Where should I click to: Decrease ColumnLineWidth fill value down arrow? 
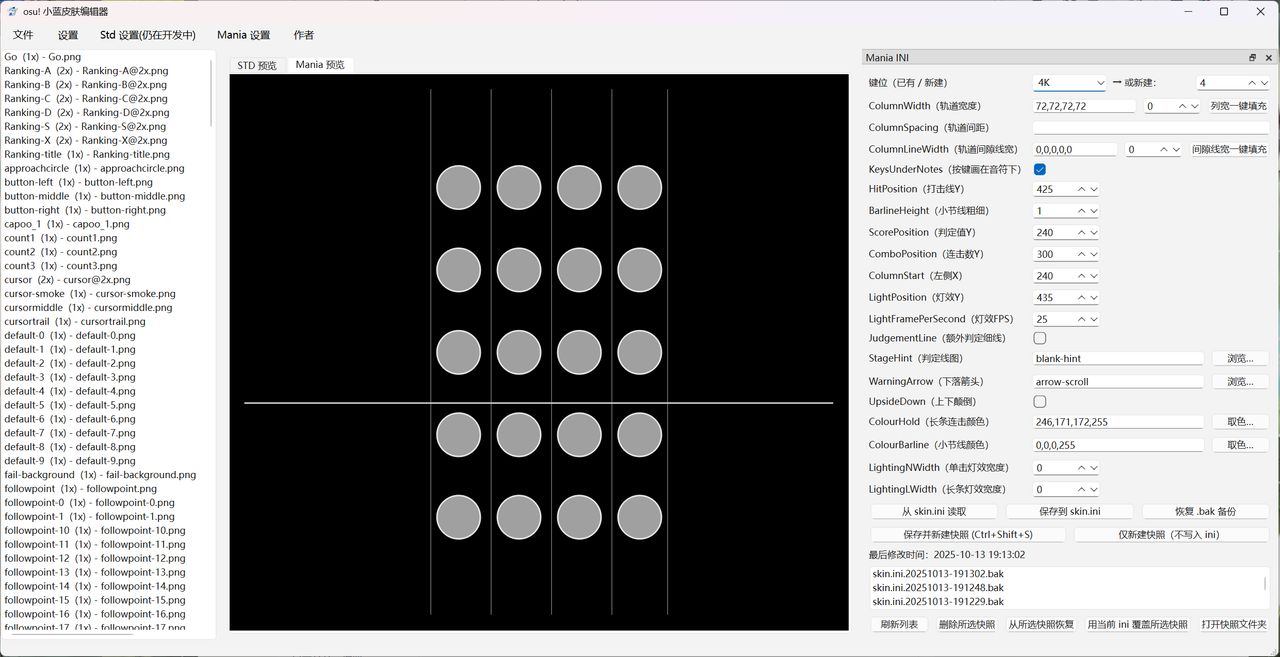pos(1176,149)
